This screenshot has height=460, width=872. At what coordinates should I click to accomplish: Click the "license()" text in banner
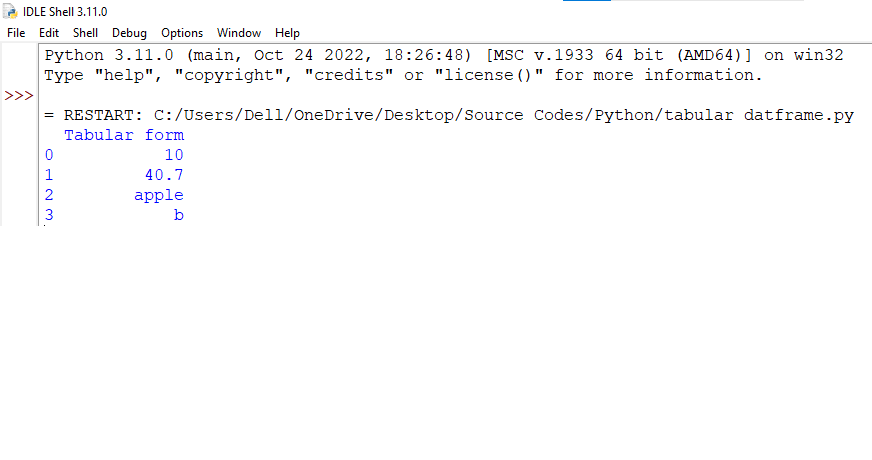(489, 75)
